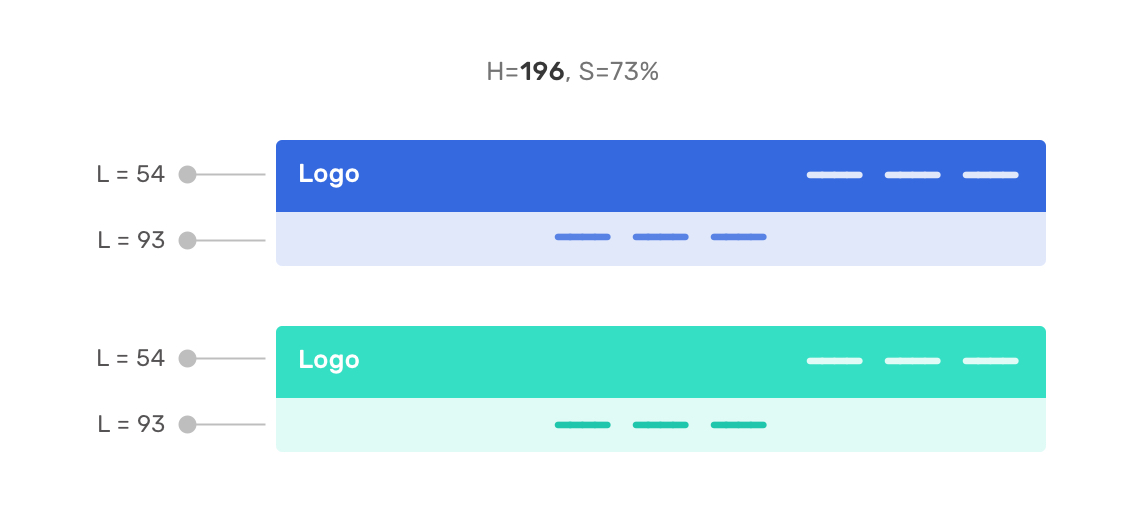Select first white menu item in green header
Screen dimensions: 1142x528
pyautogui.click(x=834, y=361)
